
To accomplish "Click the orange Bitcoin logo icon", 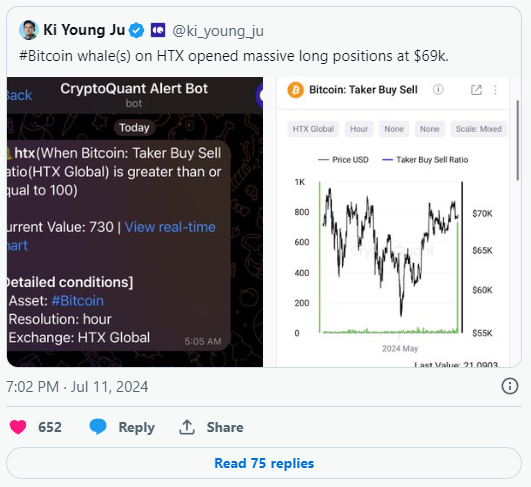I will (x=295, y=90).
